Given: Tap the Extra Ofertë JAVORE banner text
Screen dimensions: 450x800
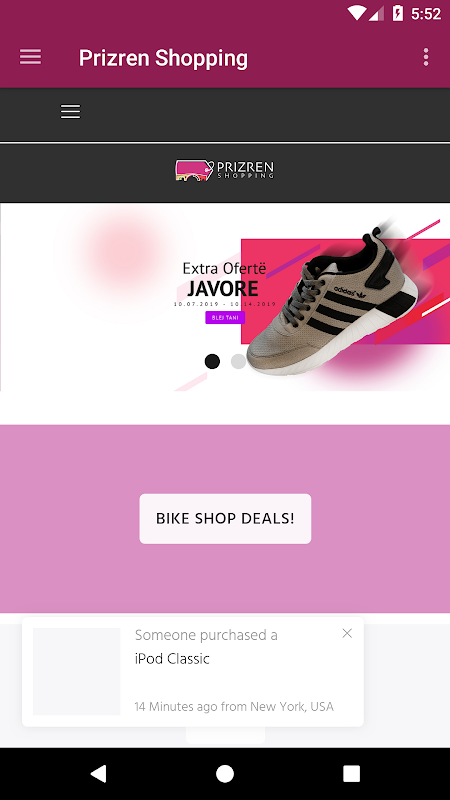Looking at the screenshot, I should click(223, 280).
